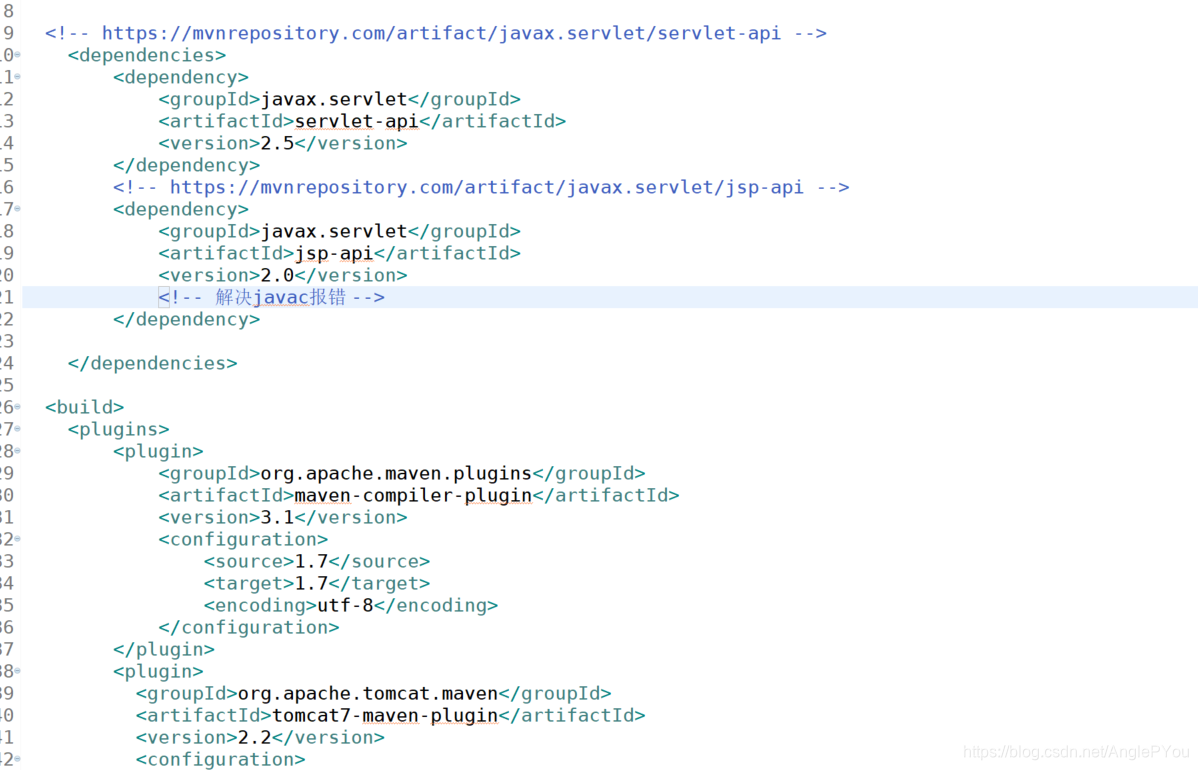Click version value 3.1
1198x770 pixels.
[277, 518]
